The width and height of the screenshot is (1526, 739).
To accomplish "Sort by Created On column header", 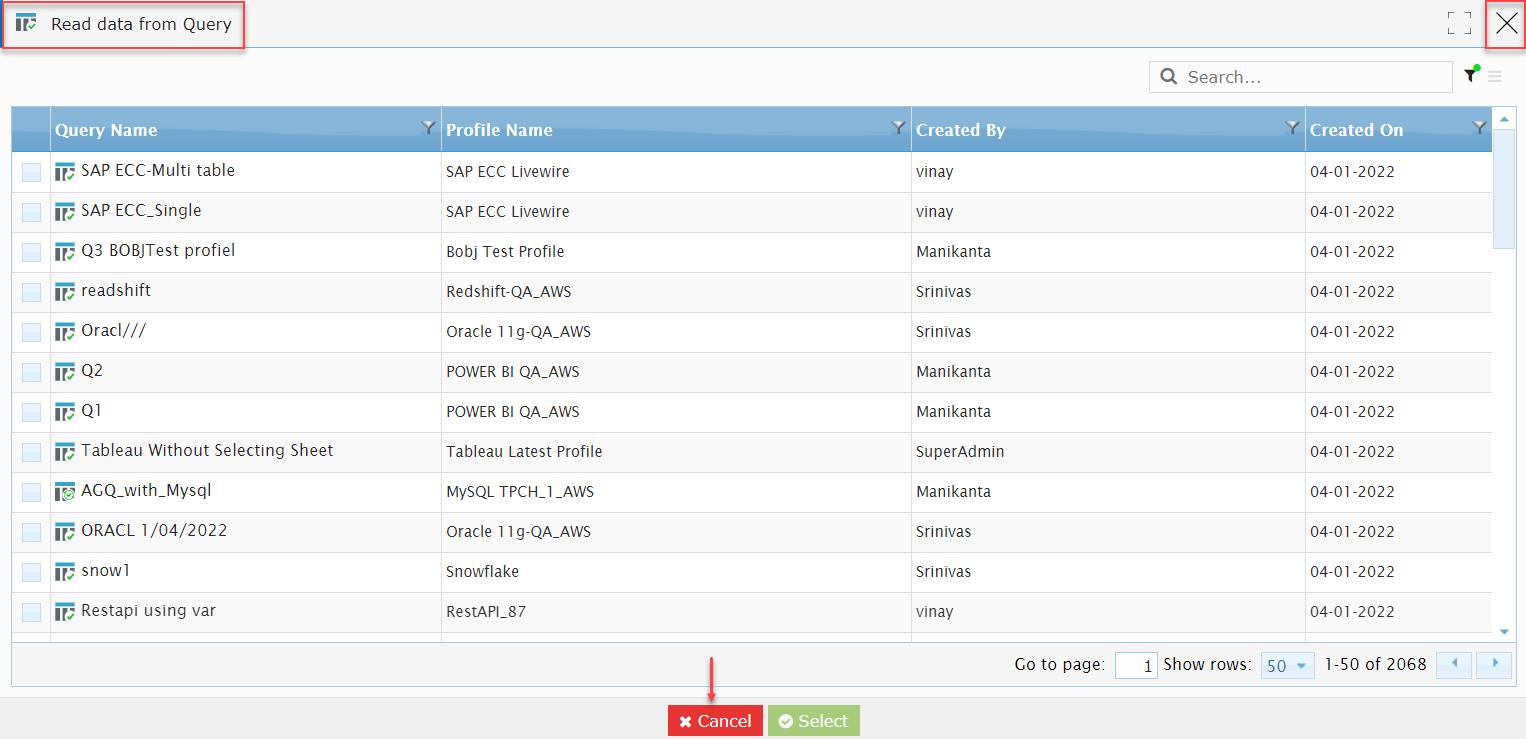I will [1356, 130].
